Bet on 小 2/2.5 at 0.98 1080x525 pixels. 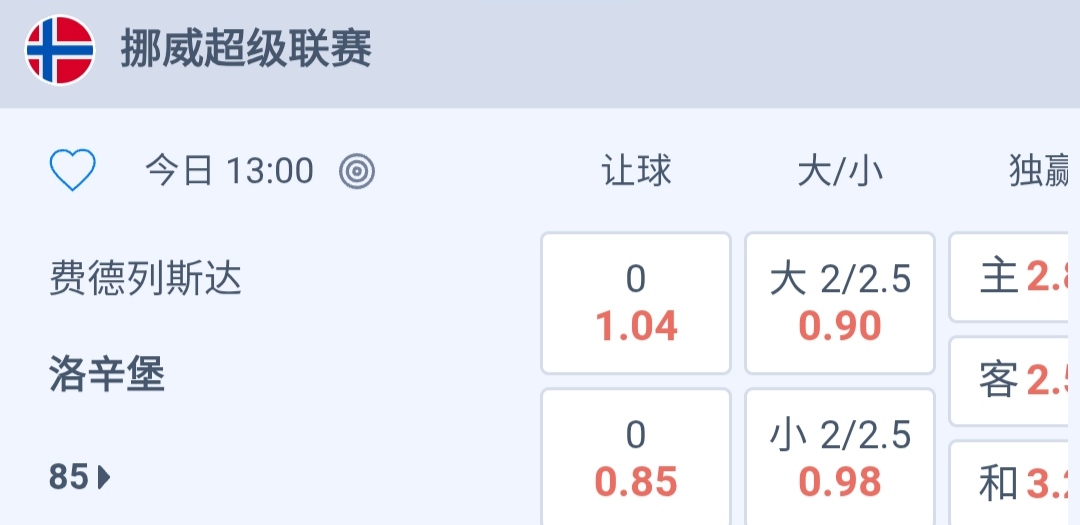click(840, 458)
